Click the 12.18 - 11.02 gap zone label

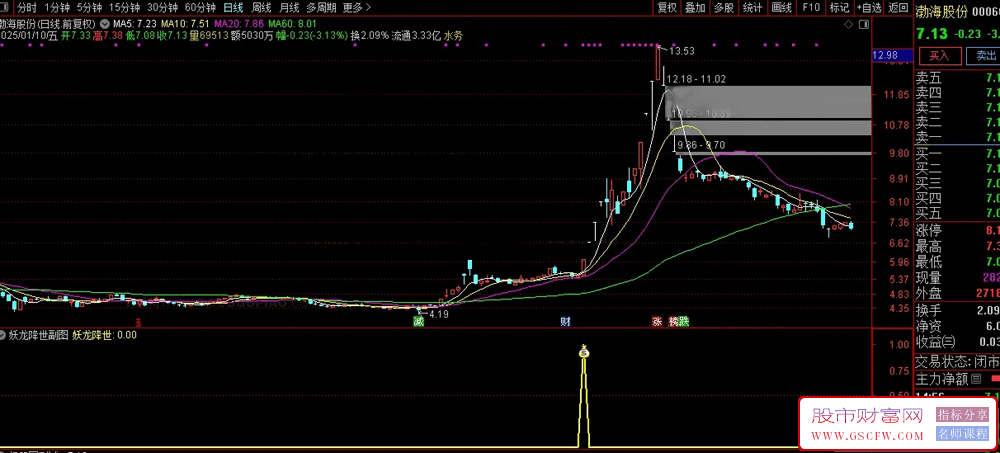[696, 79]
